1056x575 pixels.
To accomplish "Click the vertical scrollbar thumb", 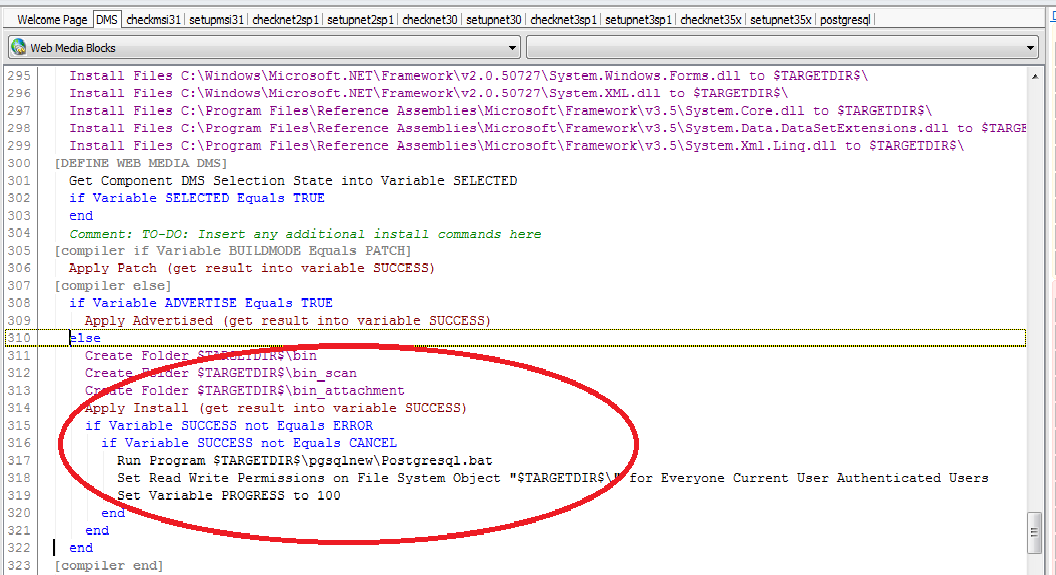I will (x=1034, y=532).
